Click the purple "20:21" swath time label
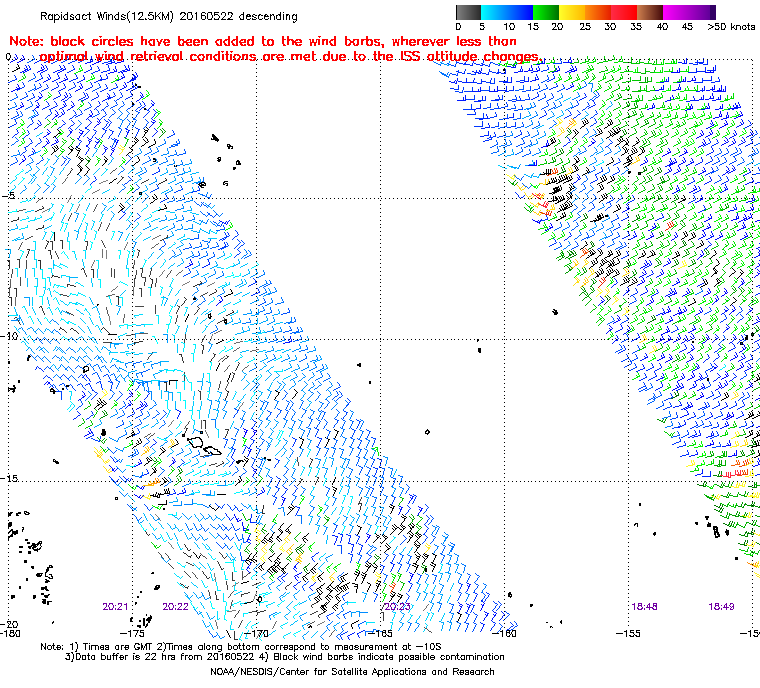The height and width of the screenshot is (688, 760). pyautogui.click(x=115, y=607)
